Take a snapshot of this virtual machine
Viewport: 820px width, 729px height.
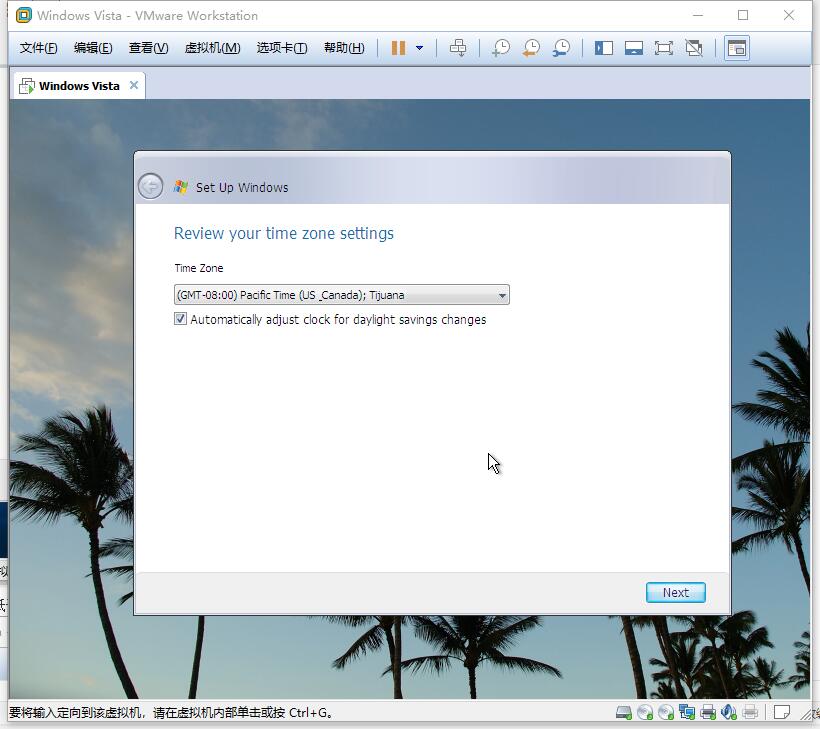pyautogui.click(x=501, y=48)
